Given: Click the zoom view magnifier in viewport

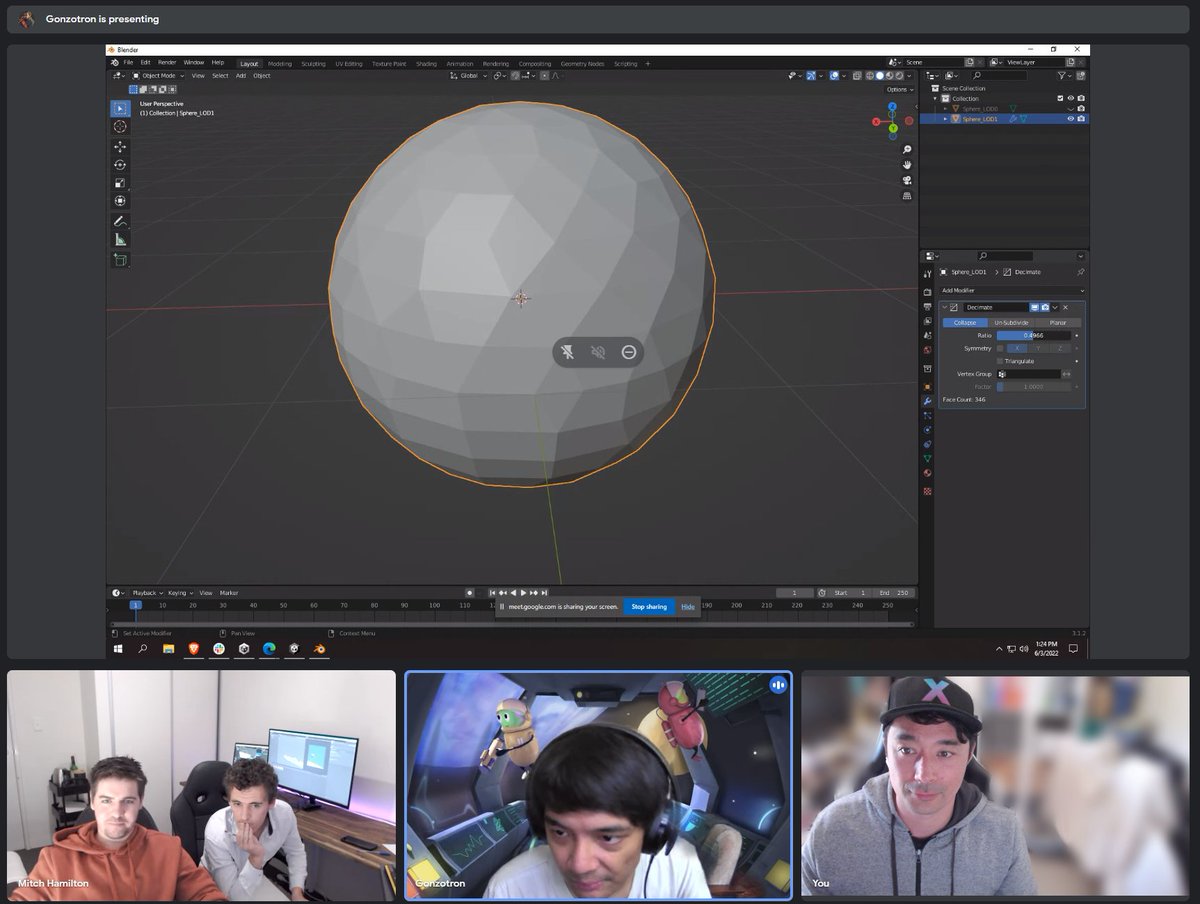Looking at the screenshot, I should point(907,150).
